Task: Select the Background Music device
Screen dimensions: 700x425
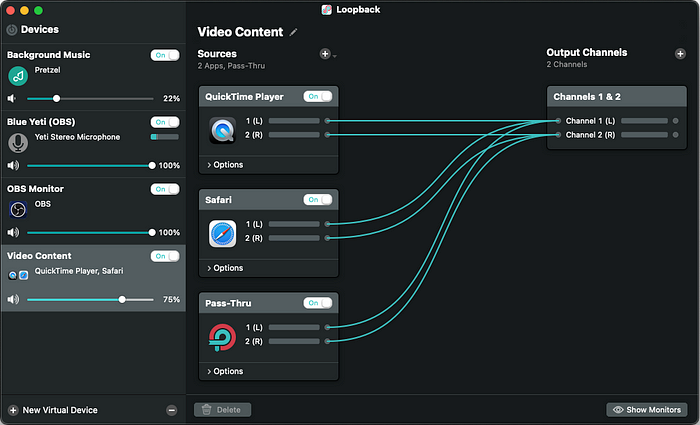Action: (x=93, y=77)
